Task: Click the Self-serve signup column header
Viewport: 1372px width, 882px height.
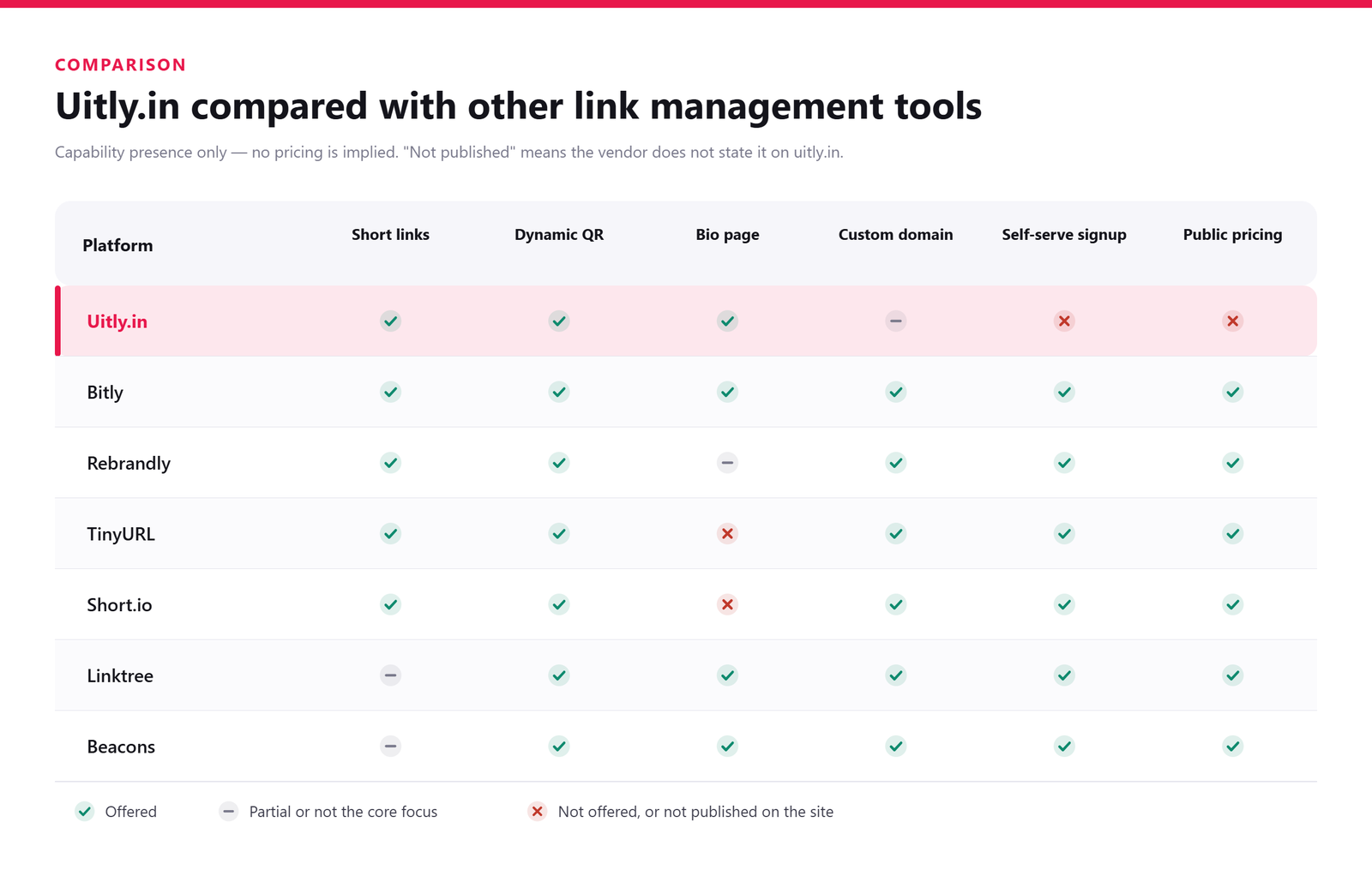Action: [x=1064, y=235]
